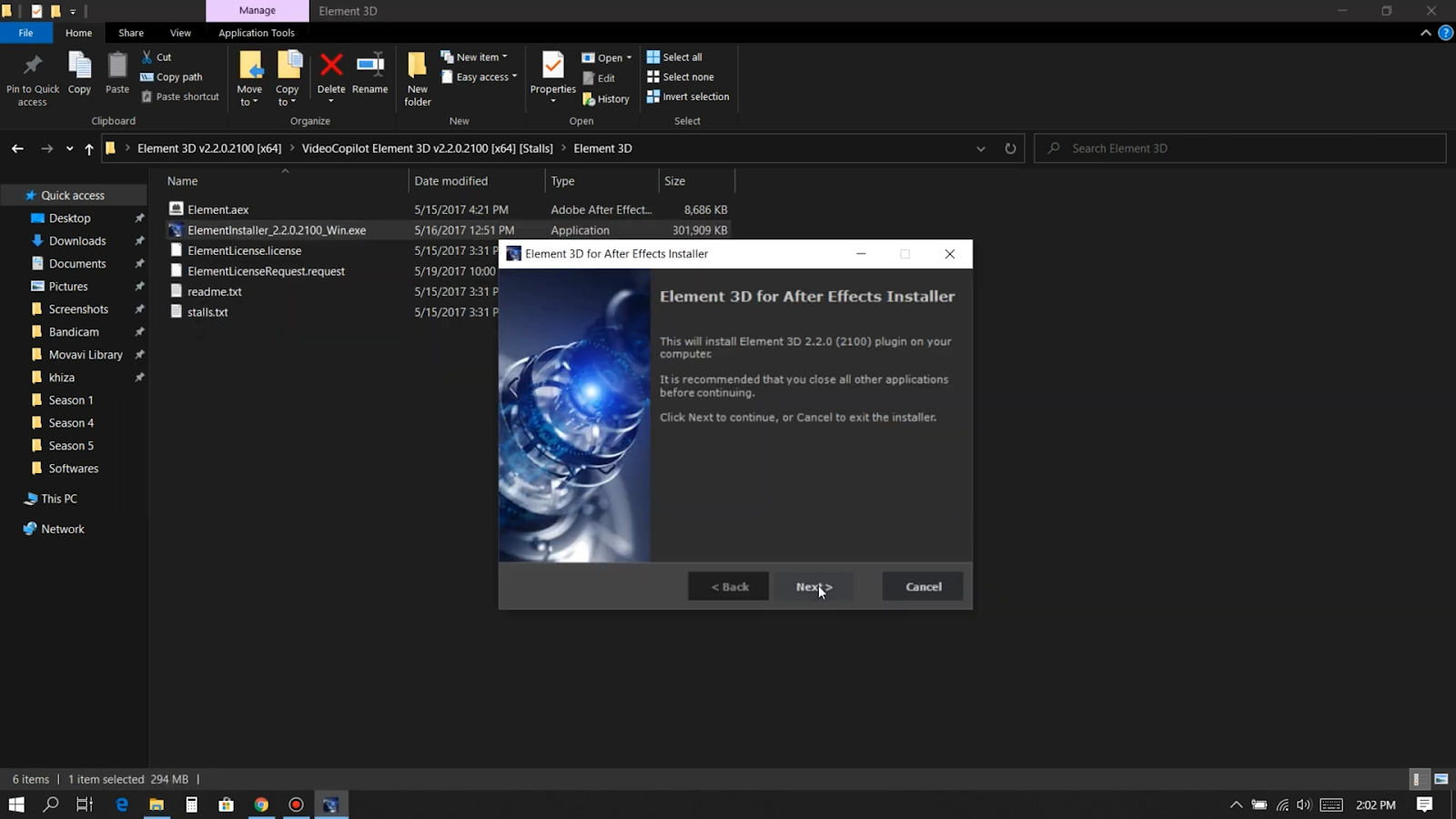
Task: Open taskbar search
Action: 51,804
